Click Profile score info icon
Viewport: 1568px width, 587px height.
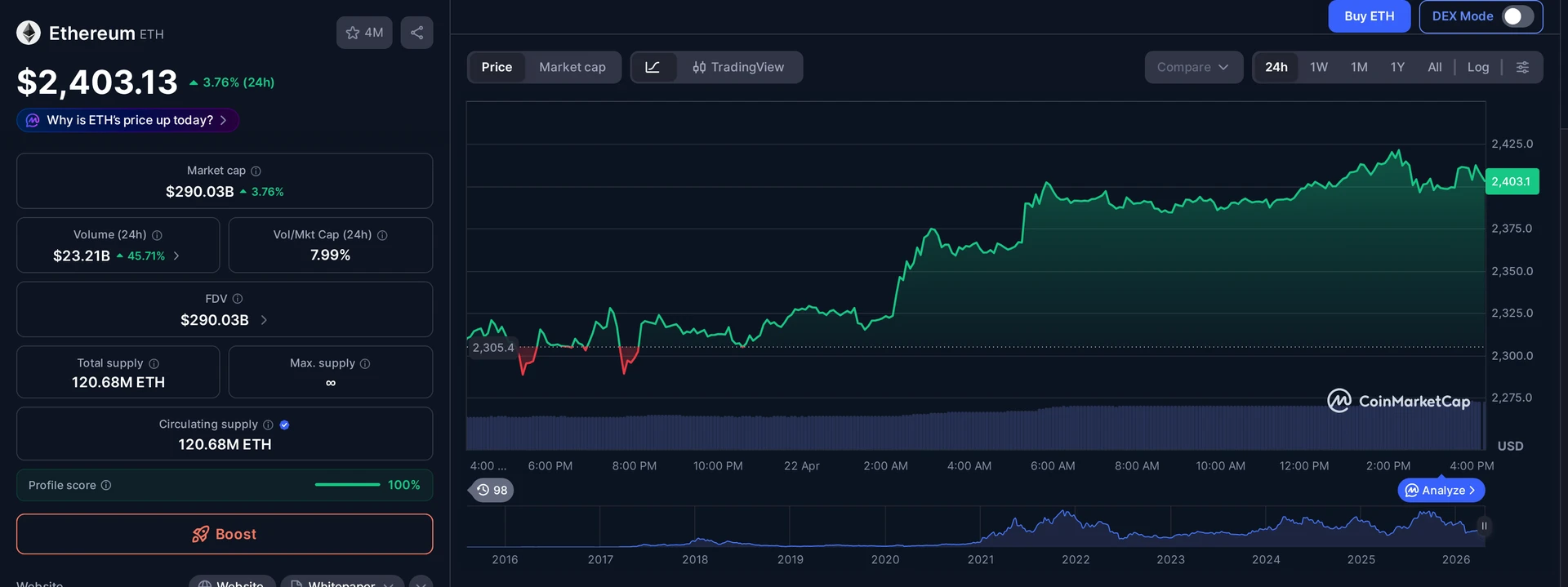pyautogui.click(x=106, y=485)
